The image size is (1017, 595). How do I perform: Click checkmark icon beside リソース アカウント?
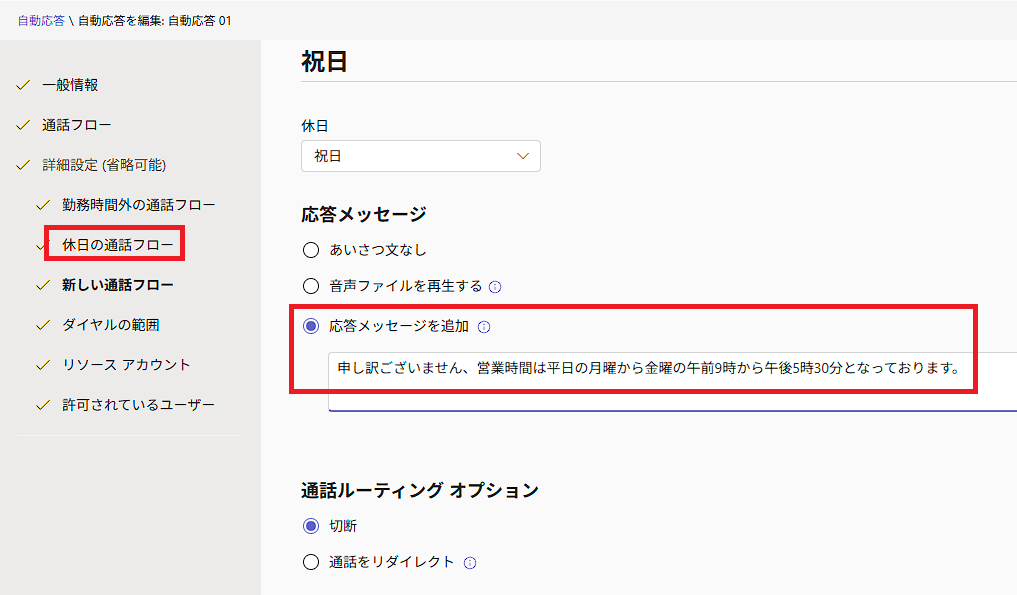pos(43,365)
